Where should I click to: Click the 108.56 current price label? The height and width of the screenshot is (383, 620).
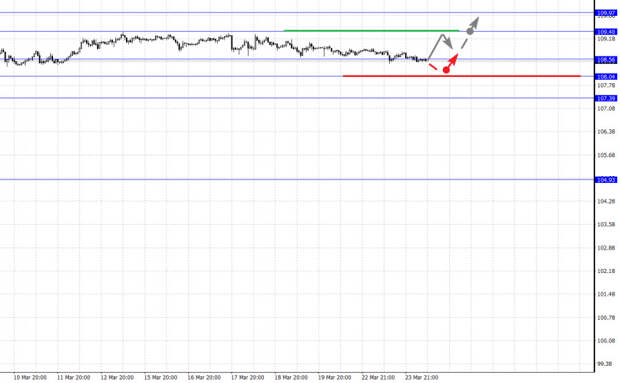606,60
